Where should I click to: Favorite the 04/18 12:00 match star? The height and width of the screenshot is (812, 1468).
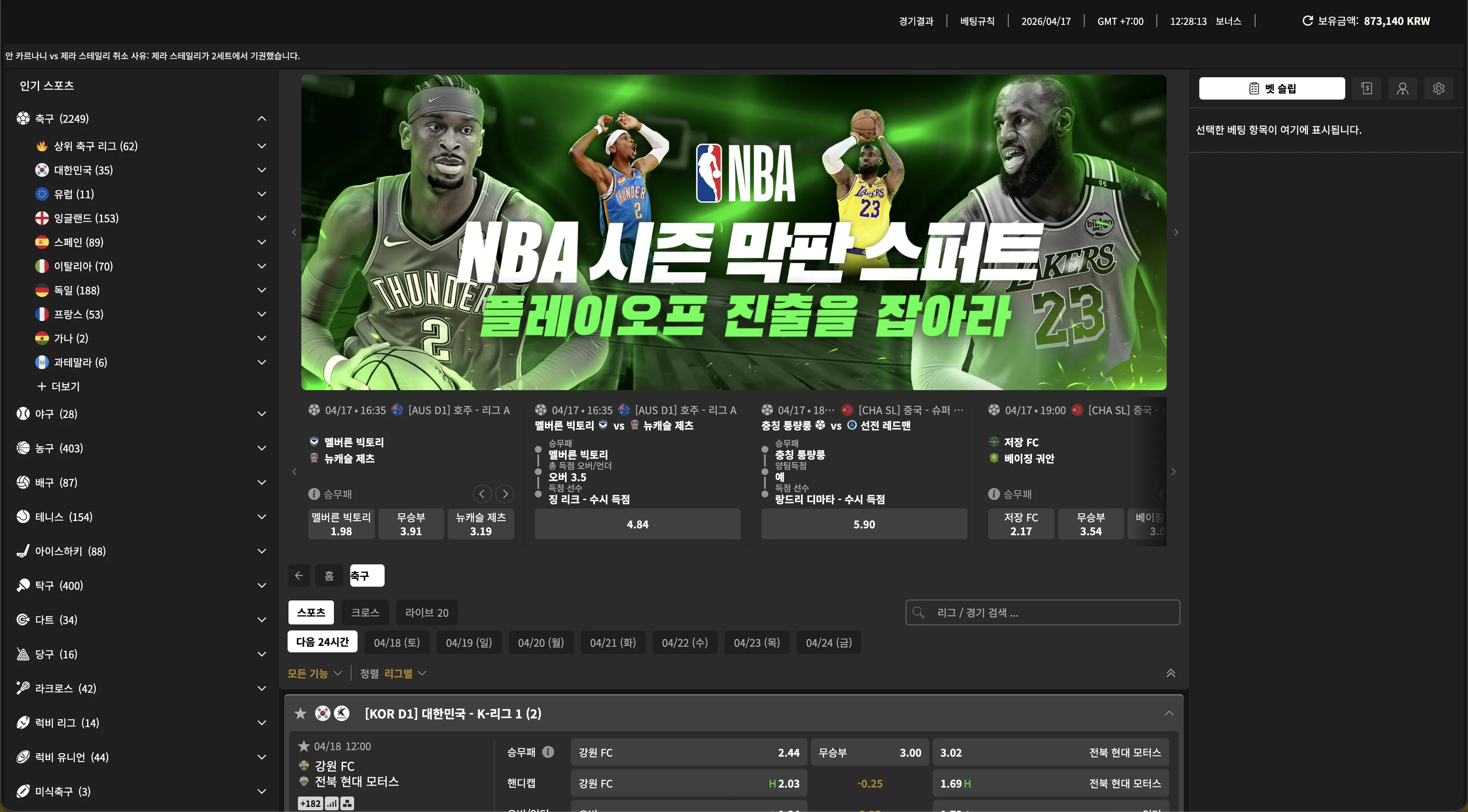click(x=304, y=746)
